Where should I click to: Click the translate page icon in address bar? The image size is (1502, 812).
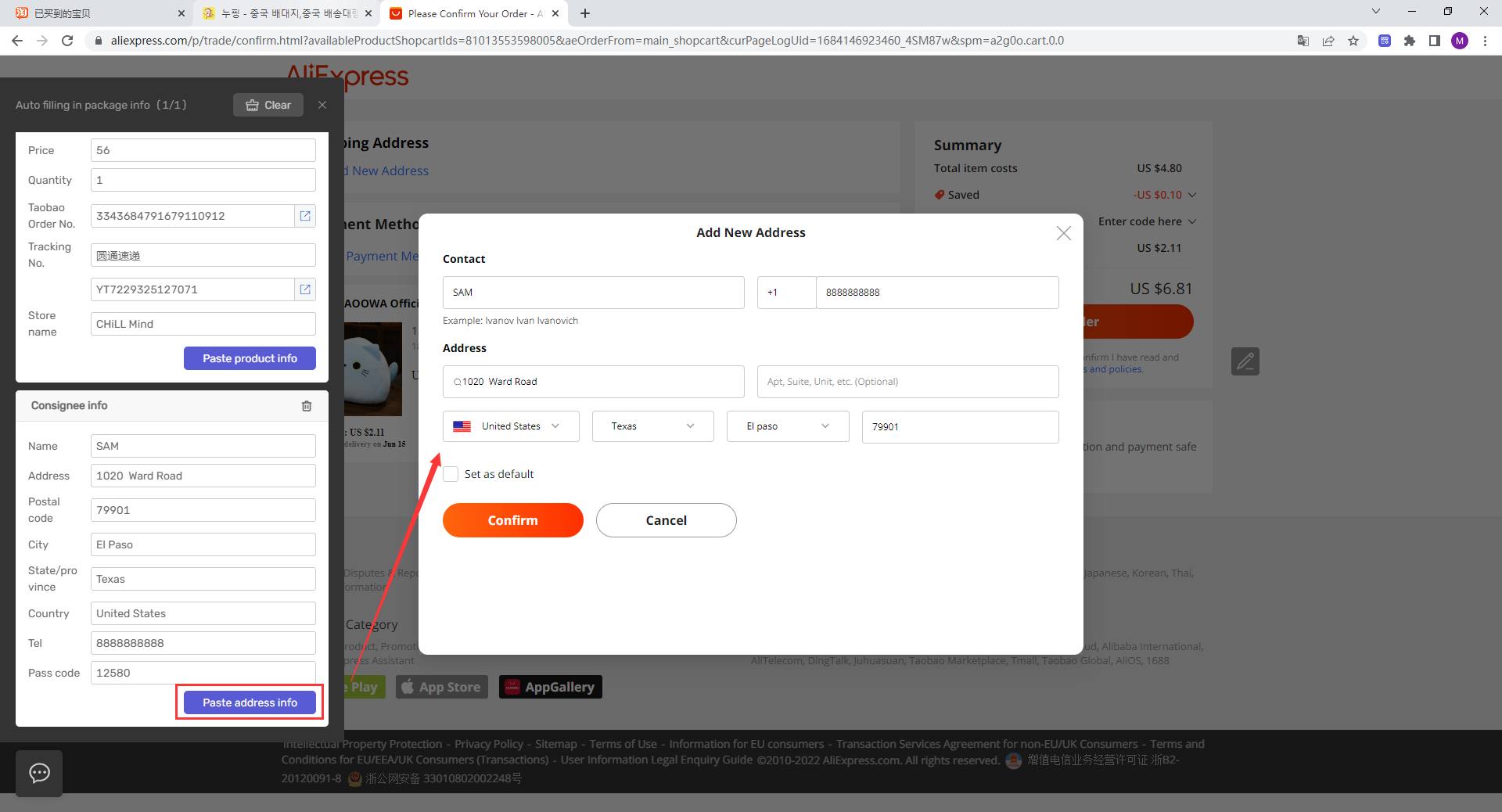(x=1303, y=41)
